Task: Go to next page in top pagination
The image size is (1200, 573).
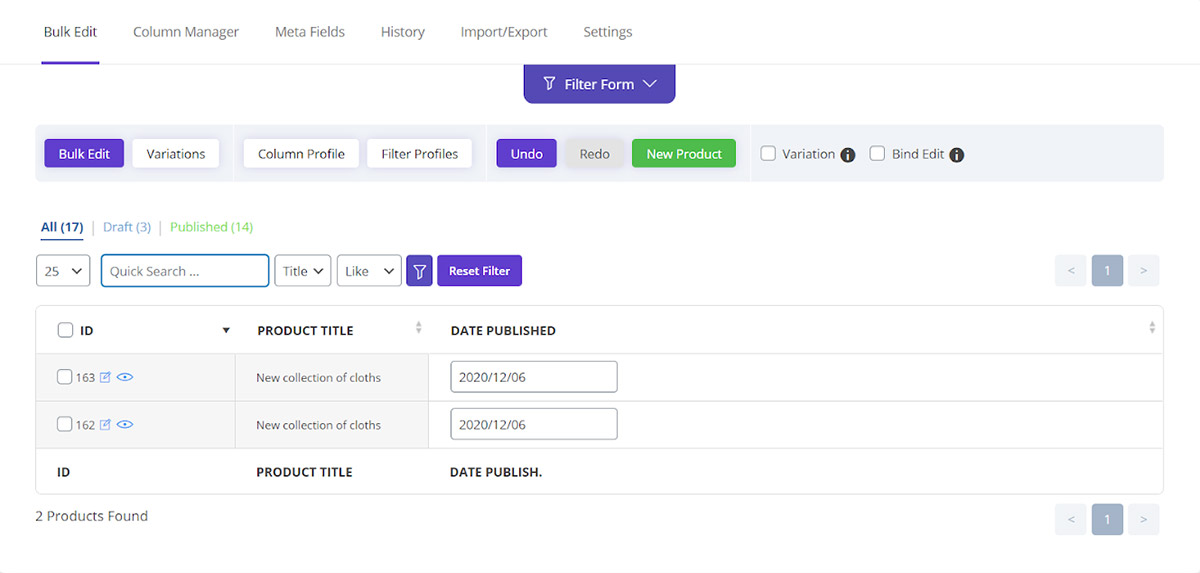Action: 1143,271
